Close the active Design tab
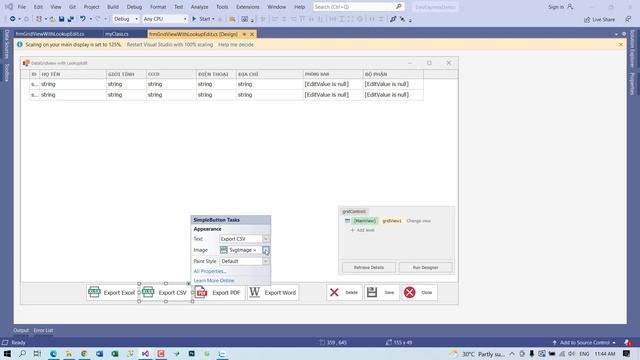 click(252, 34)
